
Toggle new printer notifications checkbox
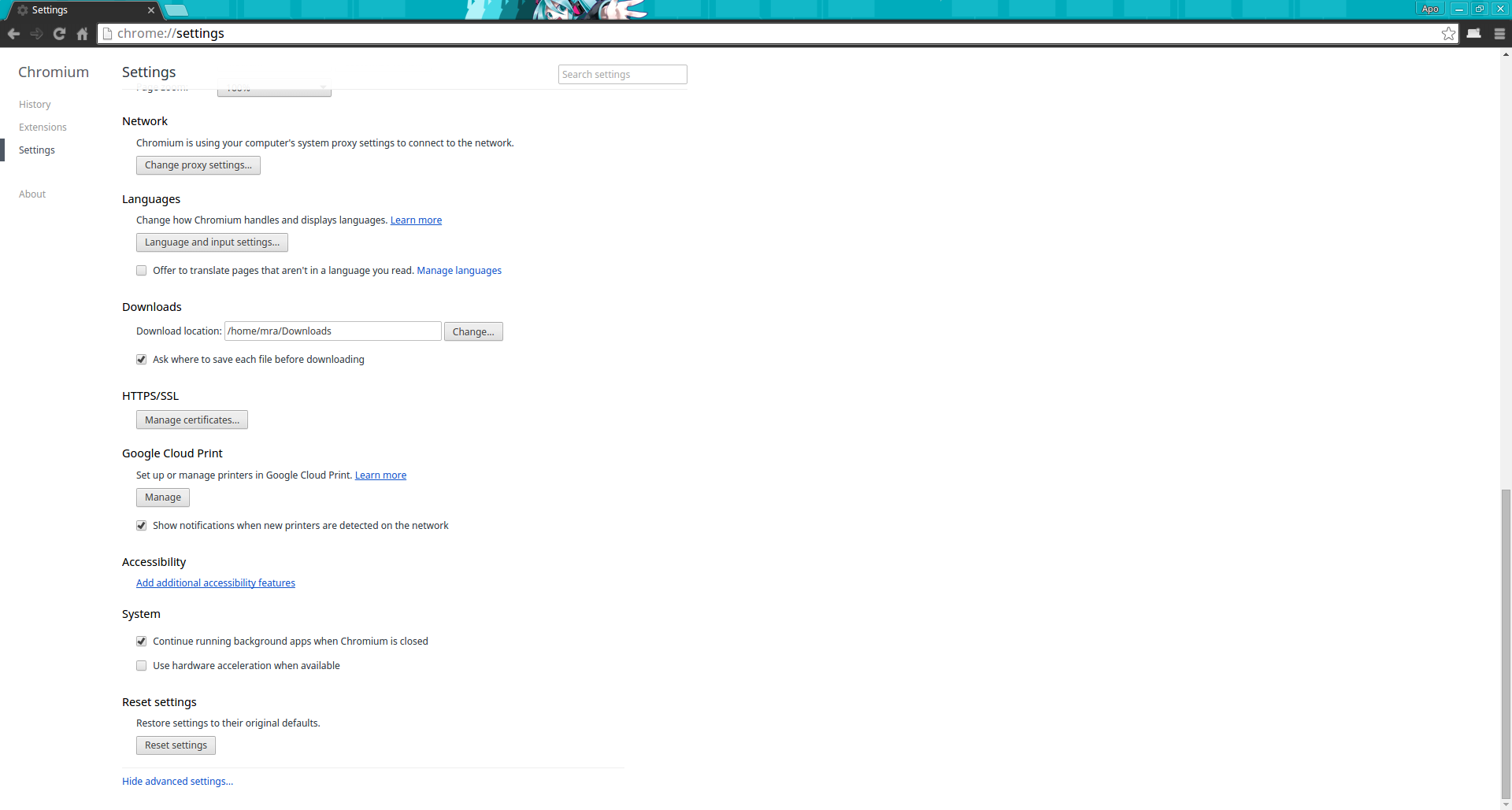pyautogui.click(x=142, y=526)
